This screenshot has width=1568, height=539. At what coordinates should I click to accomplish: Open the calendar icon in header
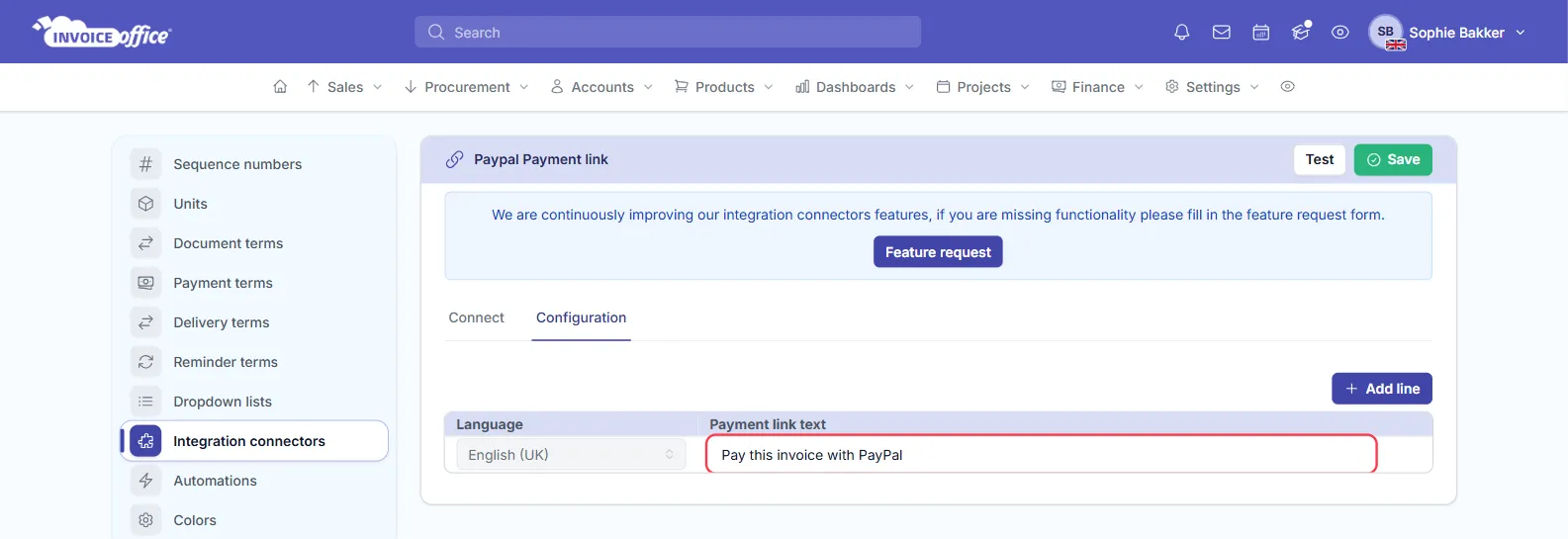(1260, 33)
